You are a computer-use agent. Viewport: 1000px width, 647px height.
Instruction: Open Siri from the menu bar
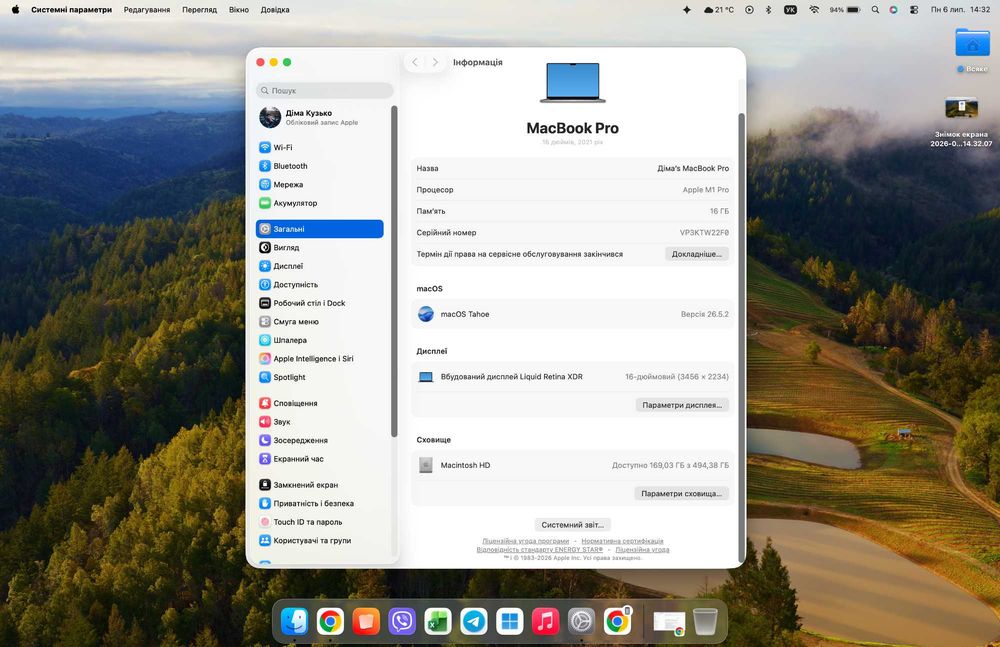pyautogui.click(x=893, y=10)
